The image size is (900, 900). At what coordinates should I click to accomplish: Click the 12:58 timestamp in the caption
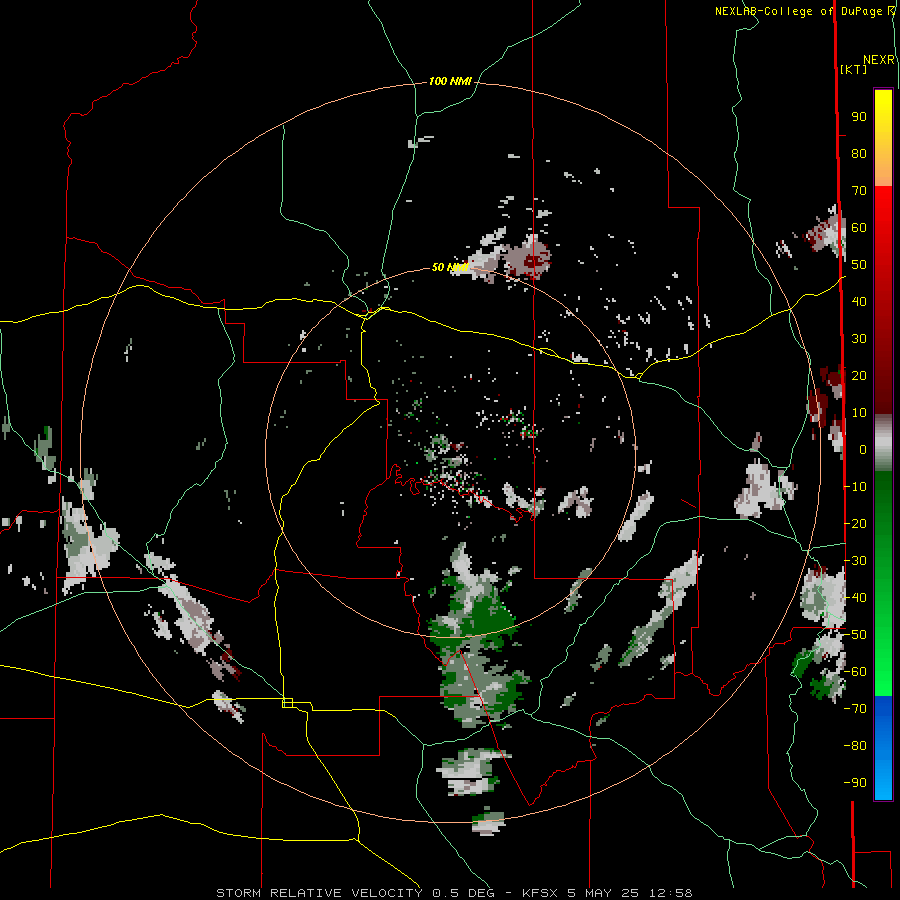point(670,893)
